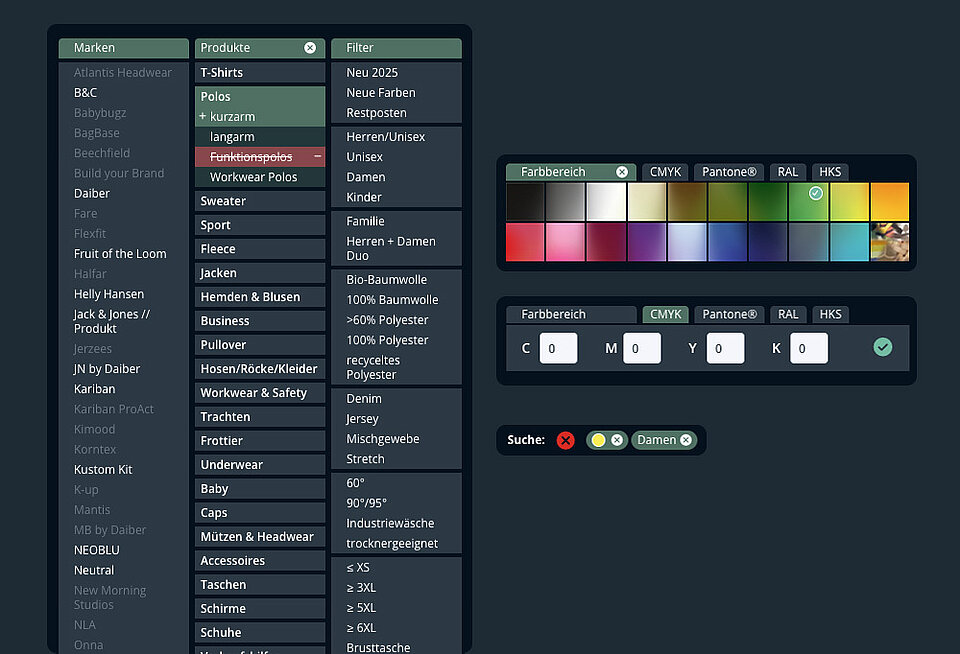Screen dimensions: 960x654
Task: Select the Helly Hansen brand
Action: pyautogui.click(x=109, y=294)
